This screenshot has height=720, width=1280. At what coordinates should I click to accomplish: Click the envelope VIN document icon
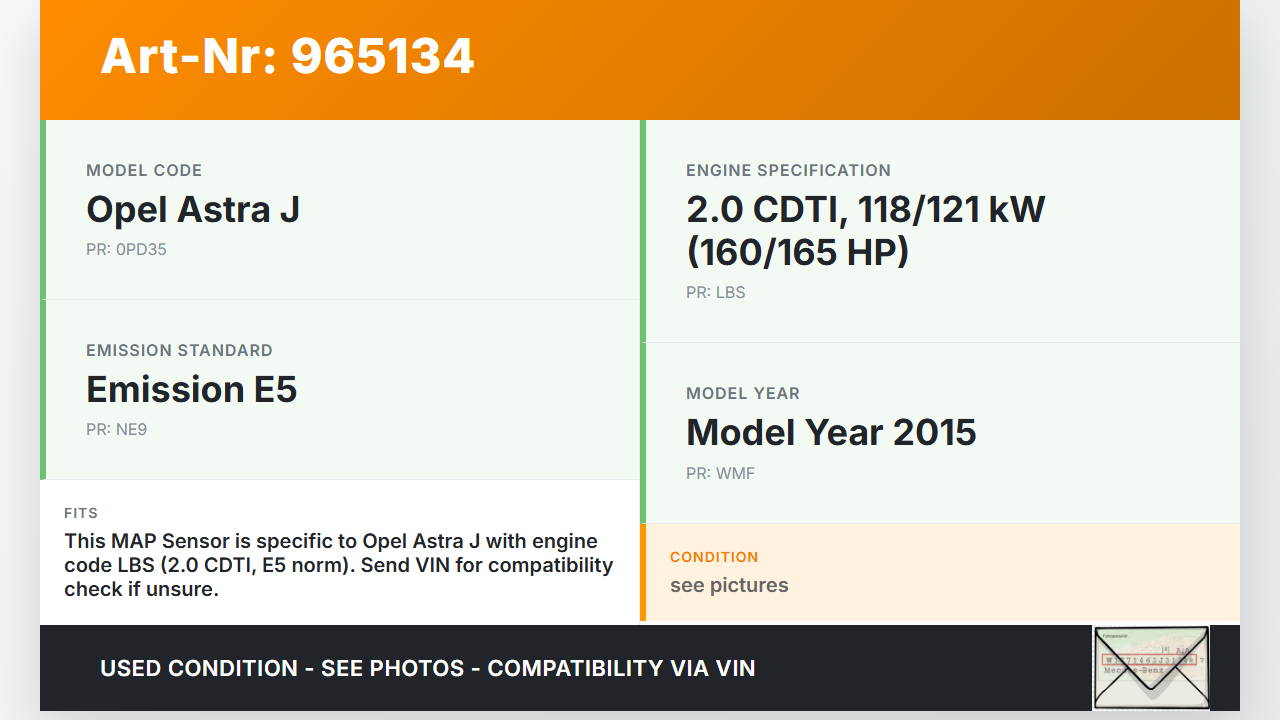click(x=1150, y=667)
